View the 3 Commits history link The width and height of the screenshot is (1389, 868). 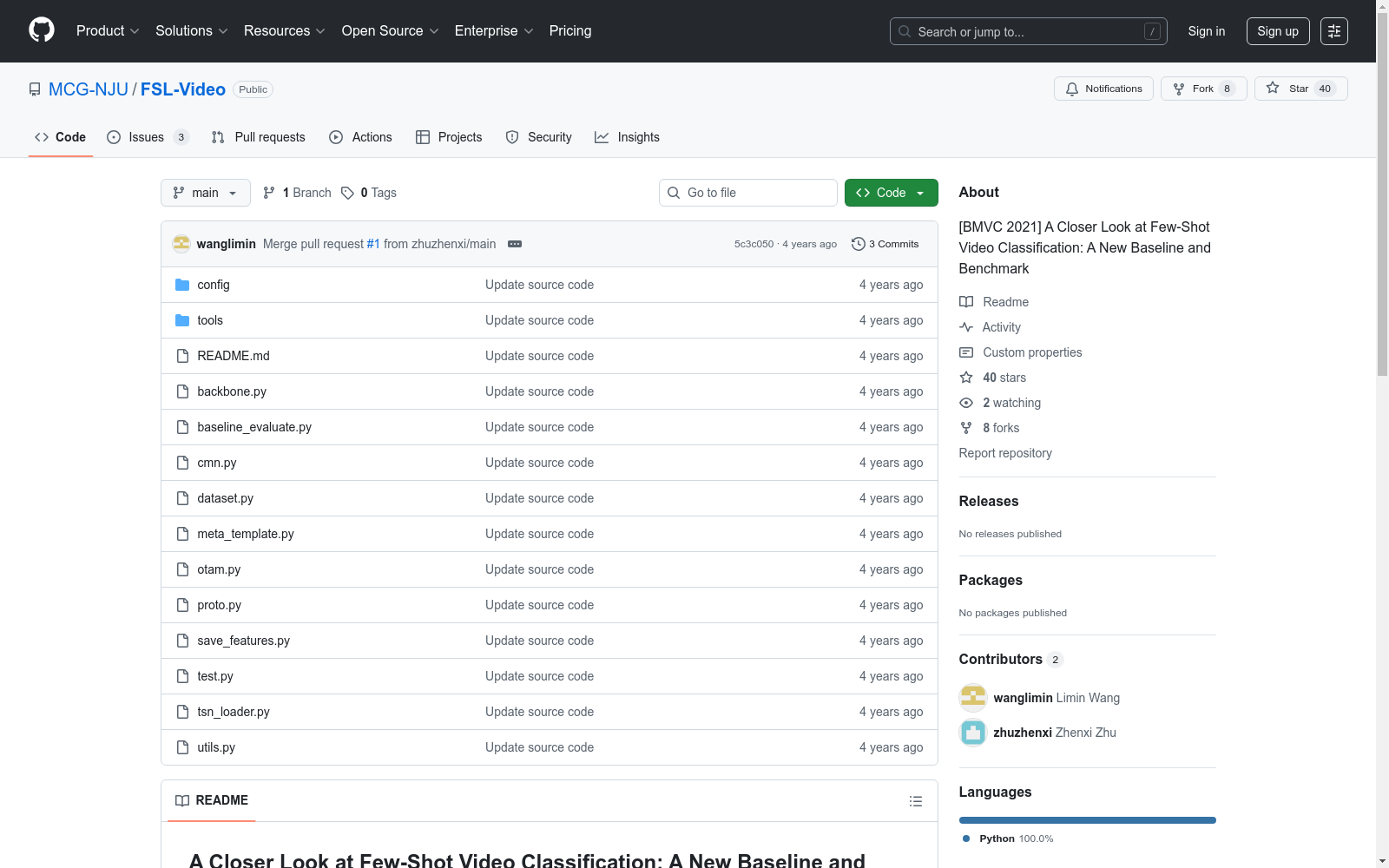[885, 244]
